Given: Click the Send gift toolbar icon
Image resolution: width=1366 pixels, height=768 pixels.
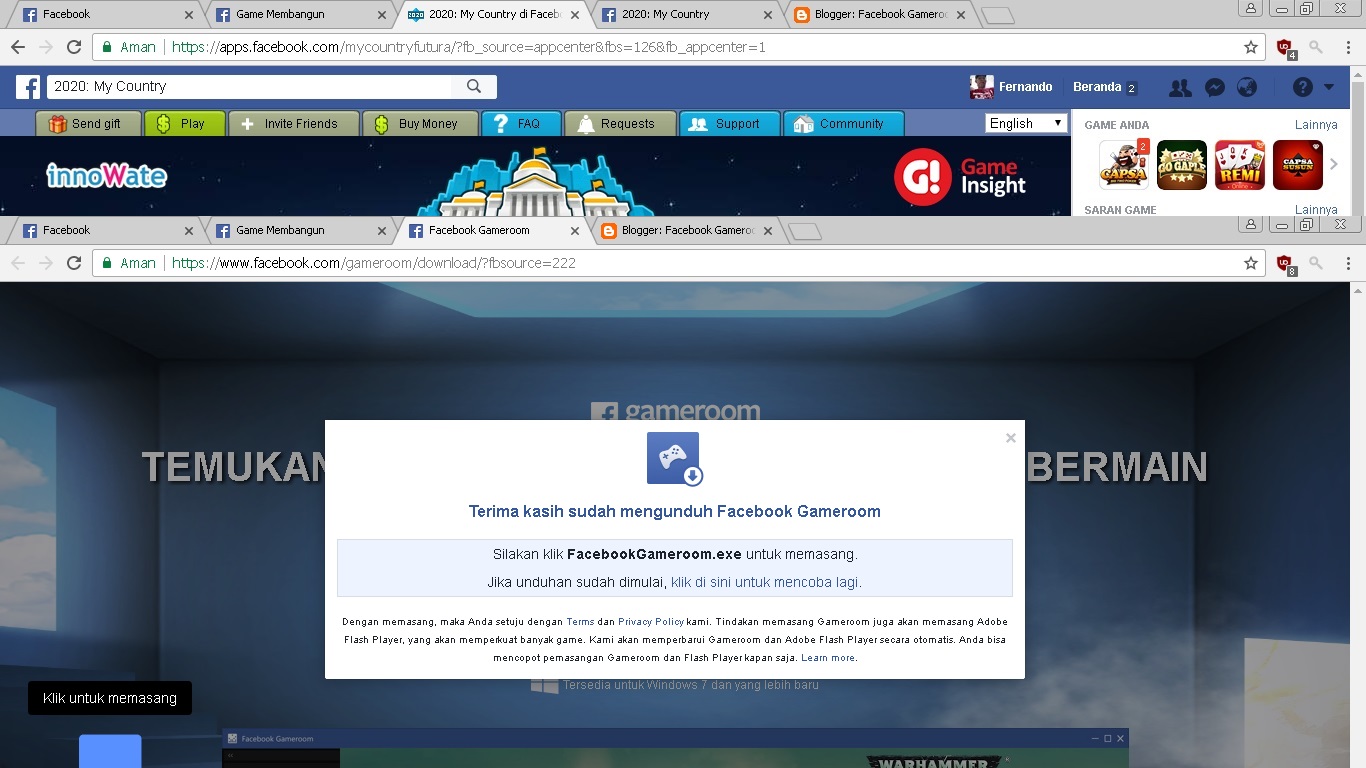Looking at the screenshot, I should point(57,123).
